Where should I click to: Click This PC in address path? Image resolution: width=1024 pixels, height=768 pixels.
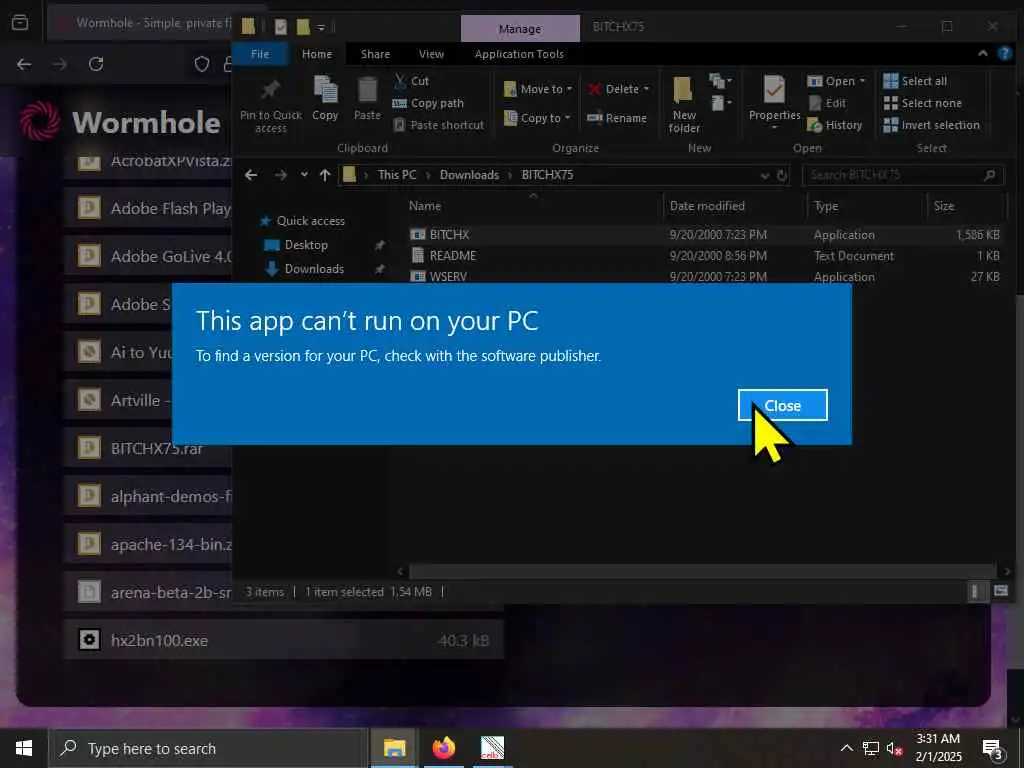point(397,175)
